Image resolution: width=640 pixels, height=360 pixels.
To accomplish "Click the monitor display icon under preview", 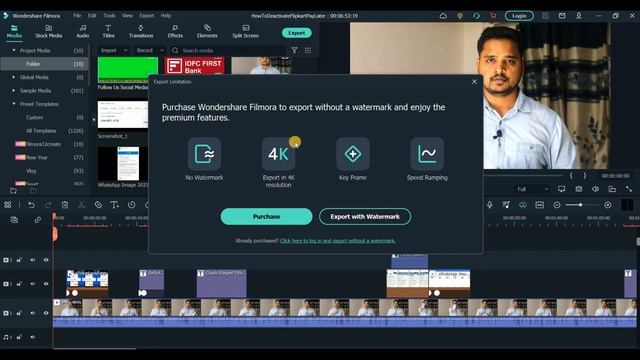I will point(562,189).
